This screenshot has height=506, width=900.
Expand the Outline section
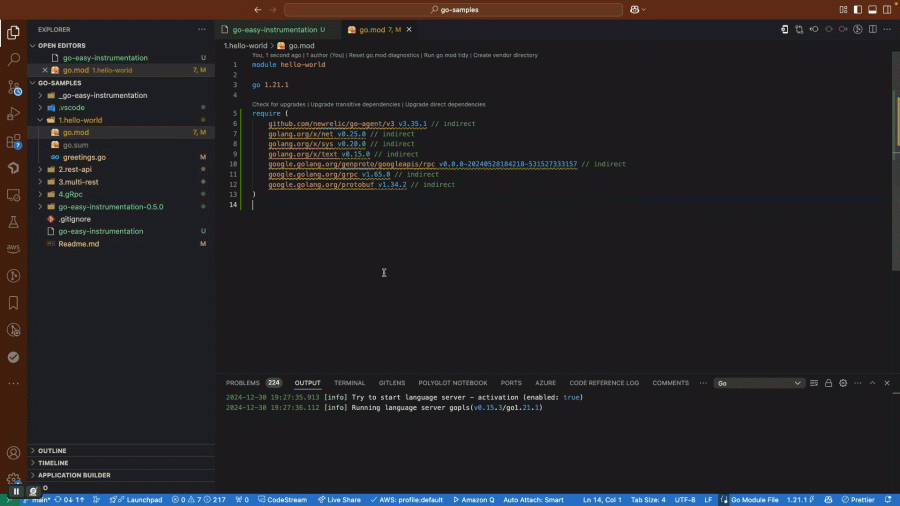[x=53, y=451]
